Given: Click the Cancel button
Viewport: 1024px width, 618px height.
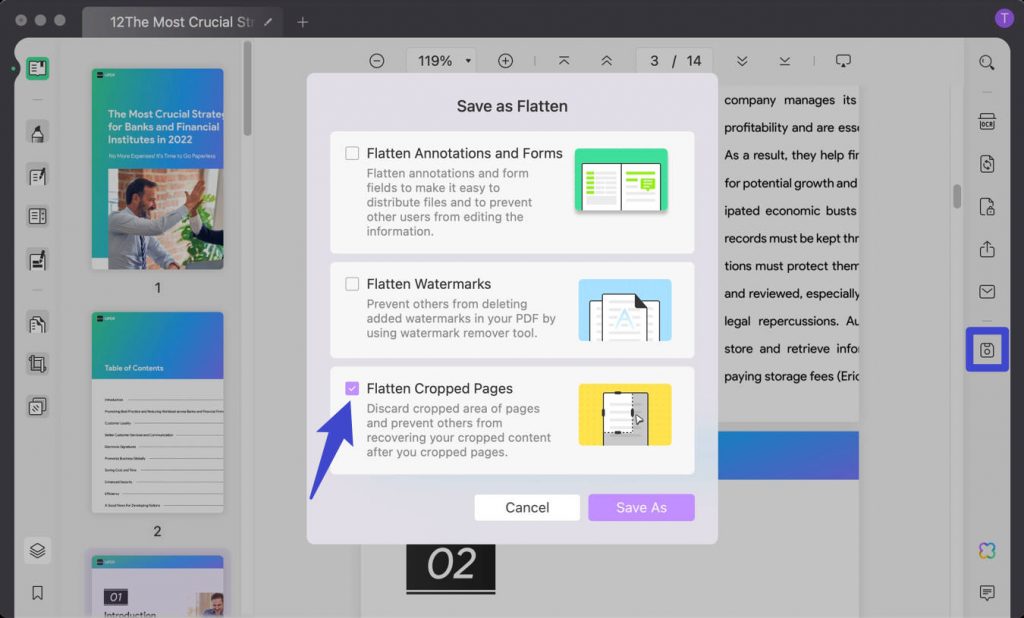Looking at the screenshot, I should tap(527, 507).
